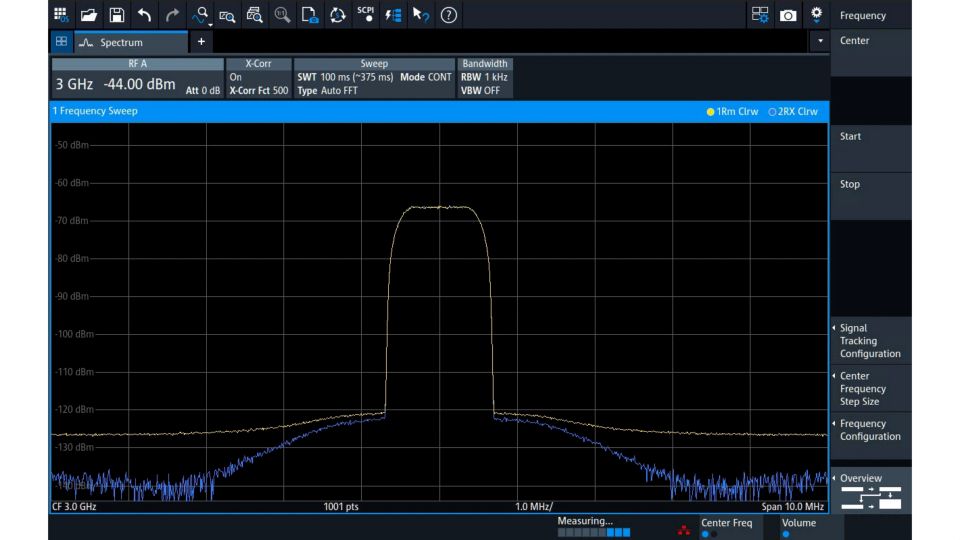Click the camera screenshot icon
This screenshot has height=540, width=960.
pyautogui.click(x=788, y=15)
